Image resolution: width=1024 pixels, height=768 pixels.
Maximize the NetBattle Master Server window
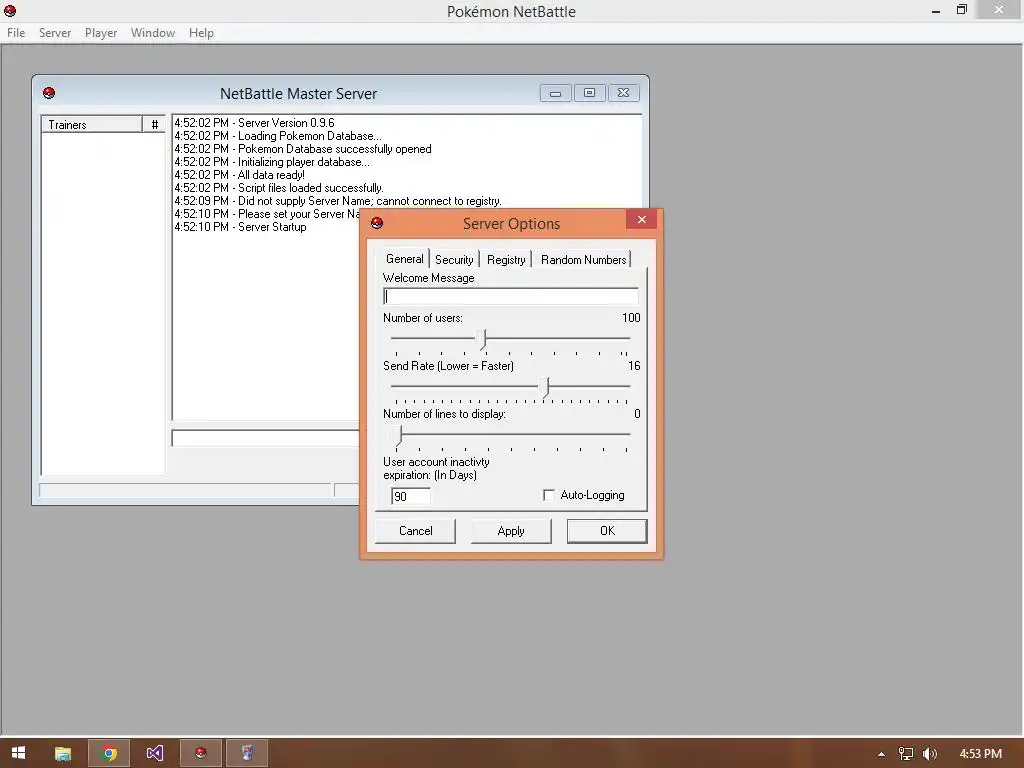[x=589, y=93]
